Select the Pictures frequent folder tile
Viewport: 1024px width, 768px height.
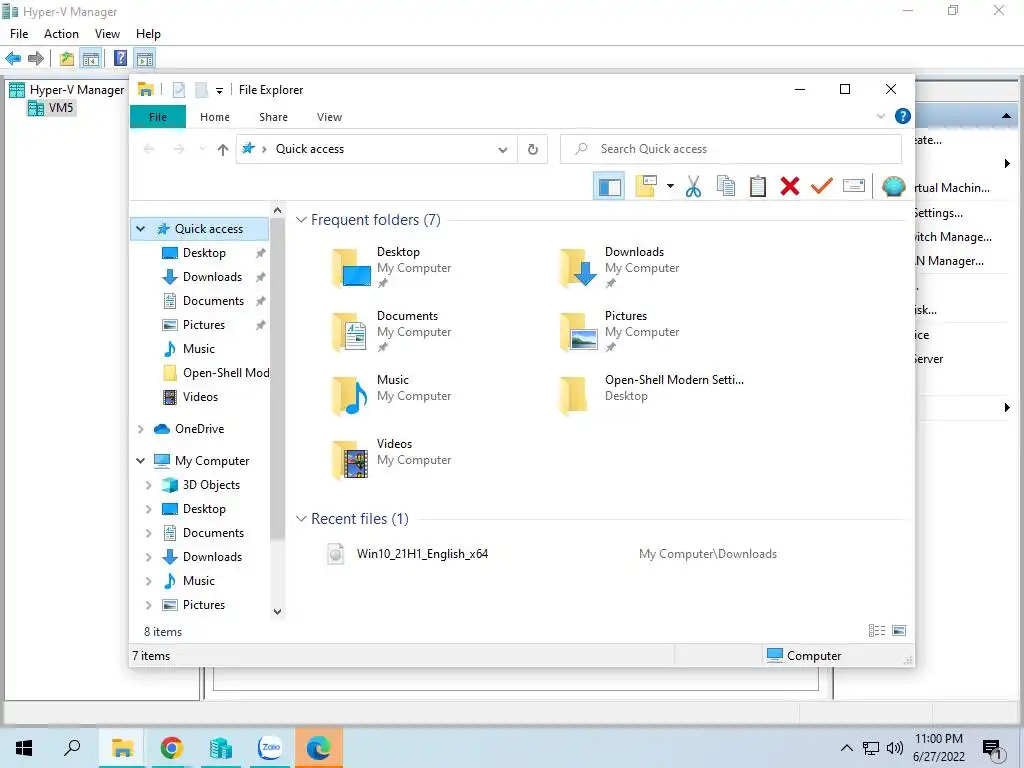coord(619,332)
